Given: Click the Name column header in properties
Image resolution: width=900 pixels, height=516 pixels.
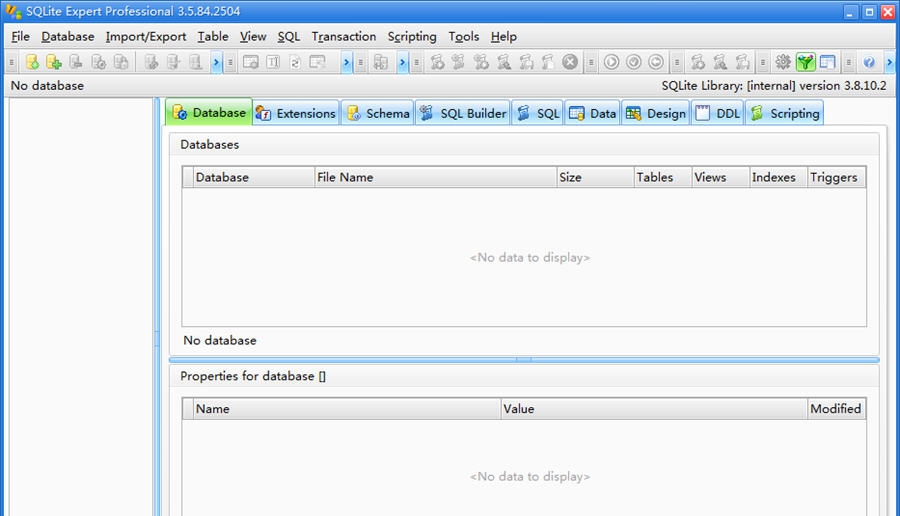Looking at the screenshot, I should [x=347, y=409].
